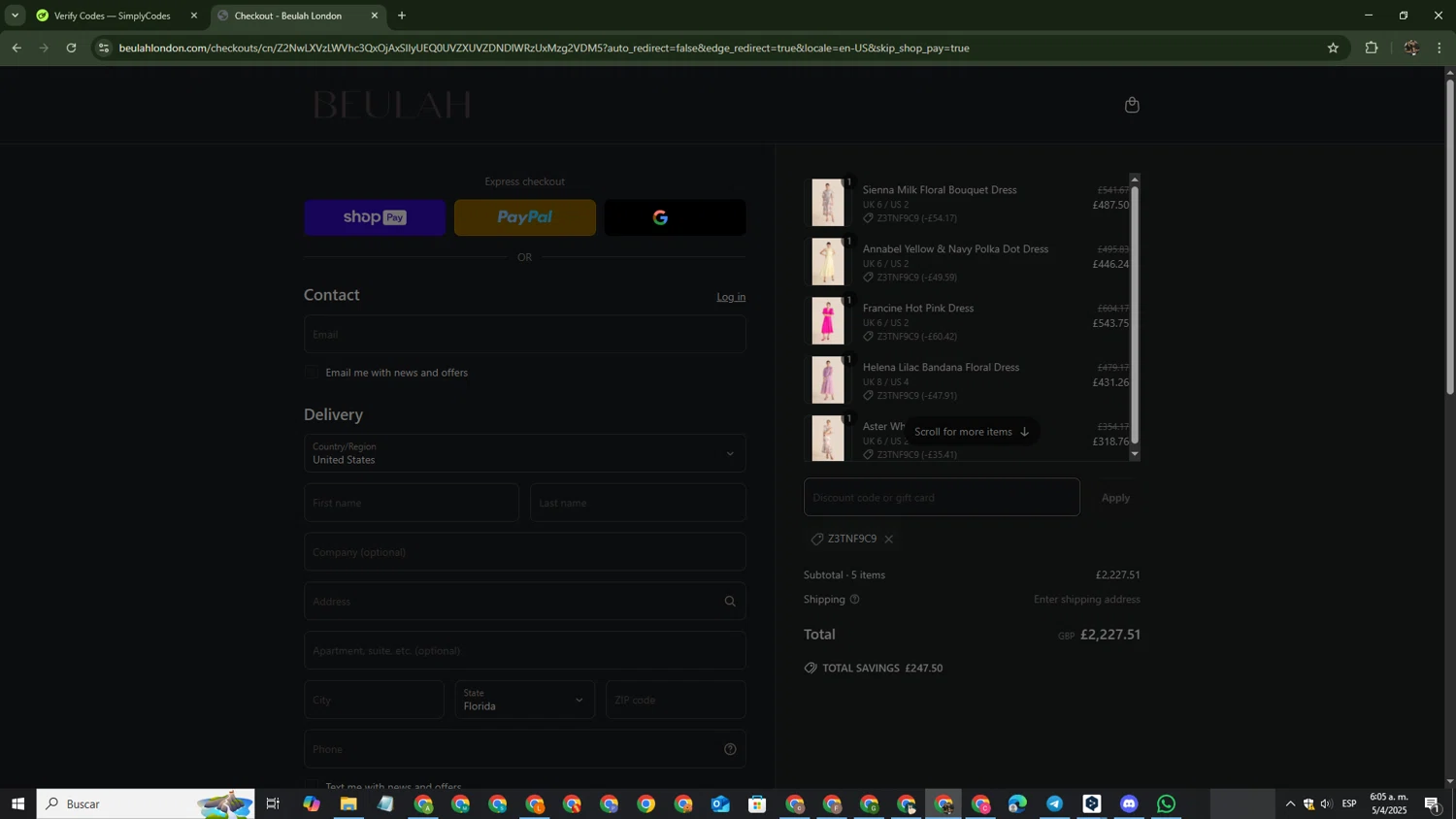
Task: Open Helena Lilac Bandana Floral Dress thumbnail
Action: click(x=828, y=380)
